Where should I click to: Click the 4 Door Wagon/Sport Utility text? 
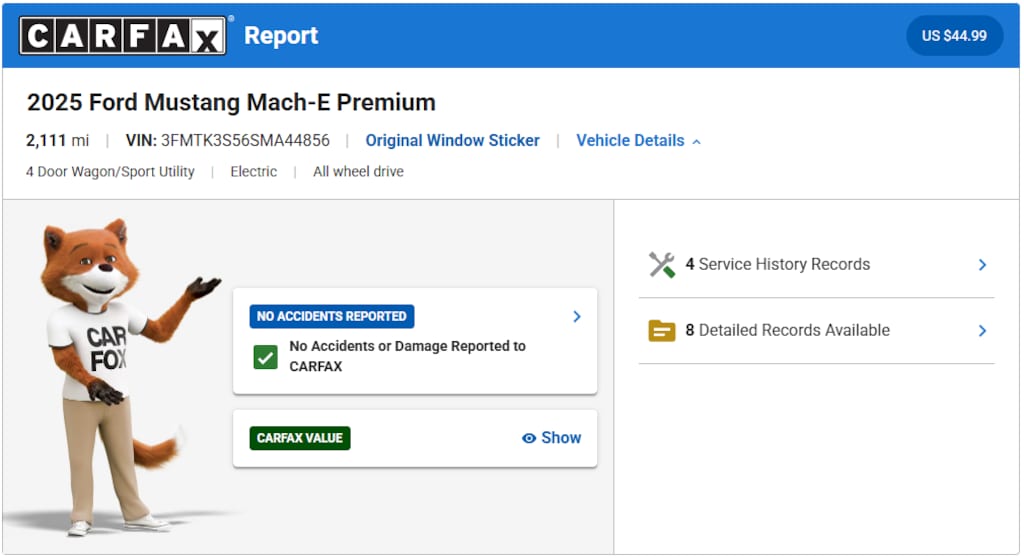(x=110, y=172)
